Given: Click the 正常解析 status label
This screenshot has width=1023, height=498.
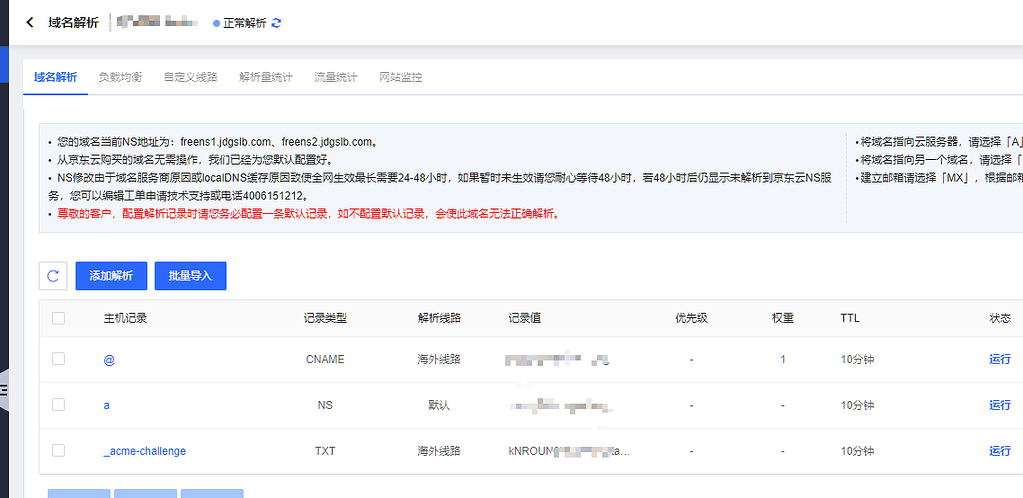Looking at the screenshot, I should click(245, 23).
